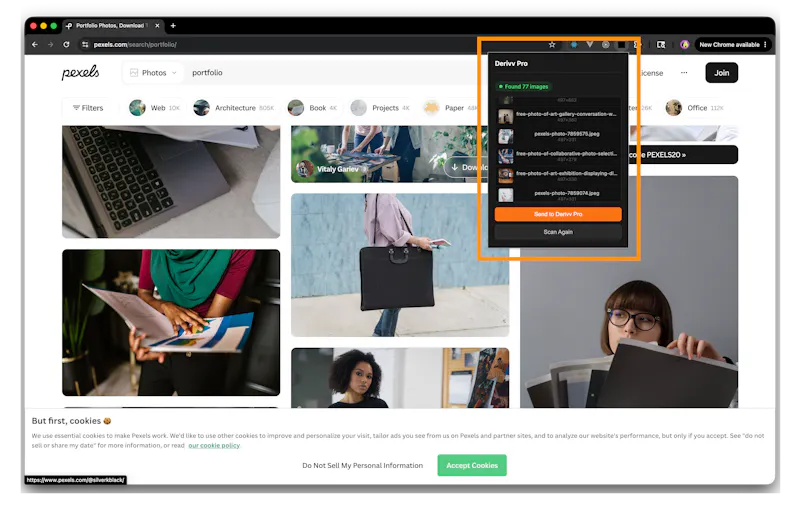
Task: Open the Filters panel
Action: (x=88, y=108)
